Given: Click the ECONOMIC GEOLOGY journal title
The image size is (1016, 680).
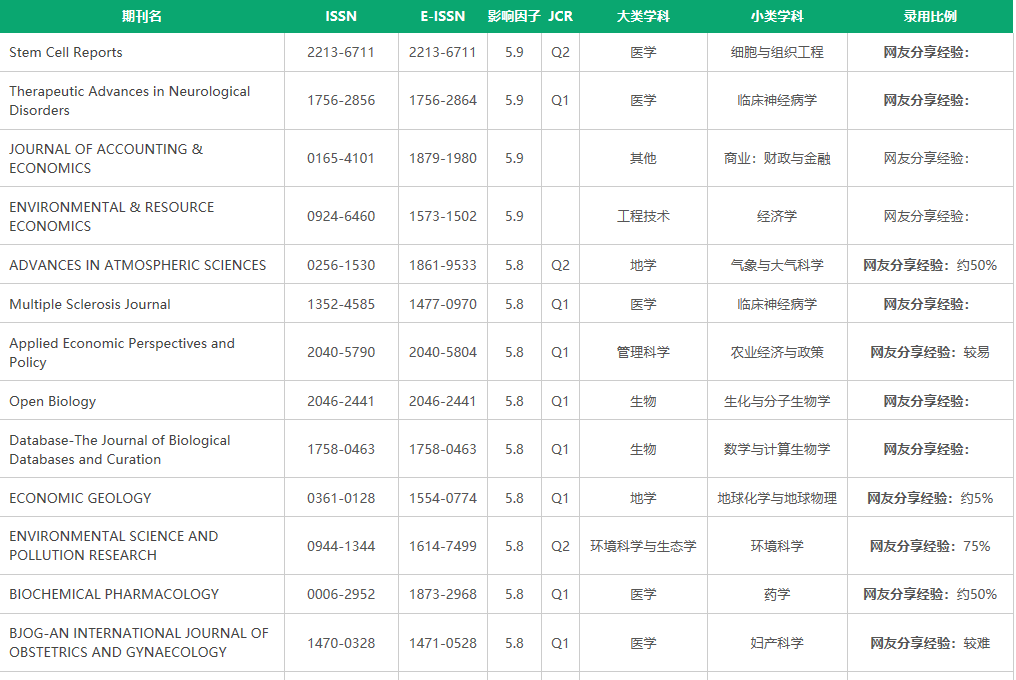Looking at the screenshot, I should (x=80, y=498).
